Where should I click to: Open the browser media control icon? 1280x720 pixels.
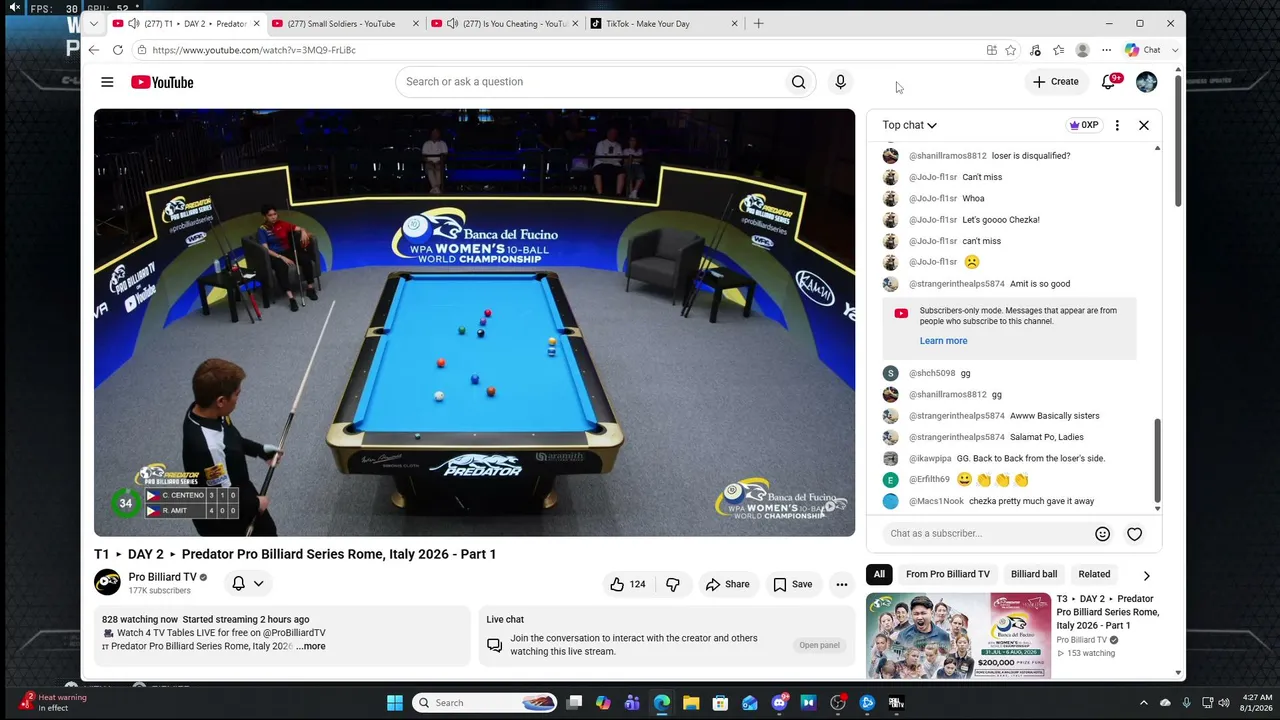[1035, 50]
